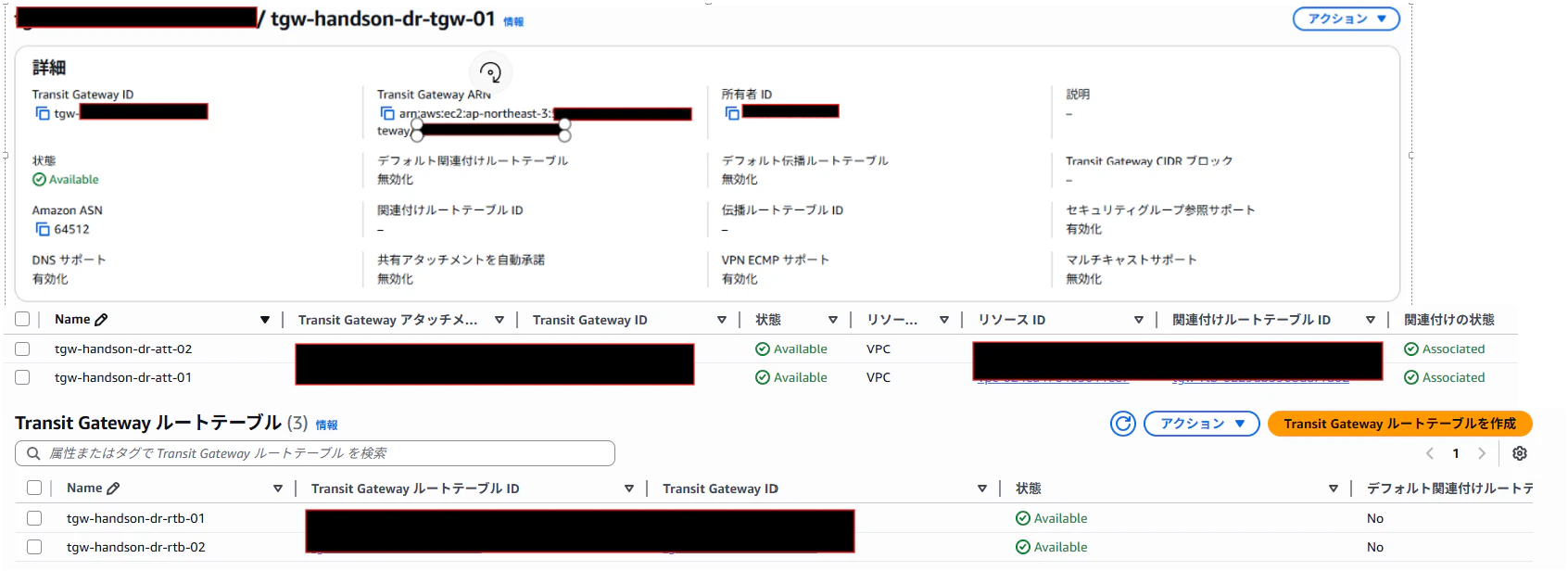Click VPC resource type for att-01
1568x571 pixels.
(879, 378)
